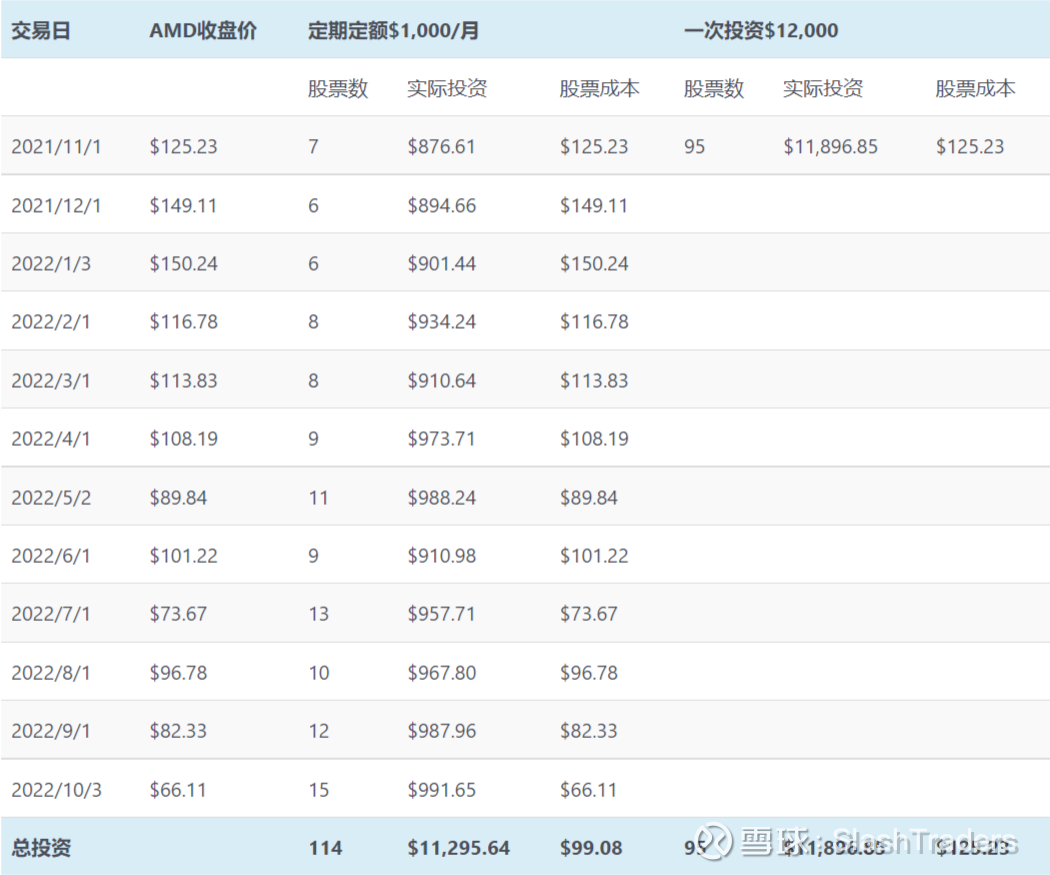Select the 一次投资$12,000 header cell
Image resolution: width=1050 pixels, height=875 pixels.
coord(761,30)
